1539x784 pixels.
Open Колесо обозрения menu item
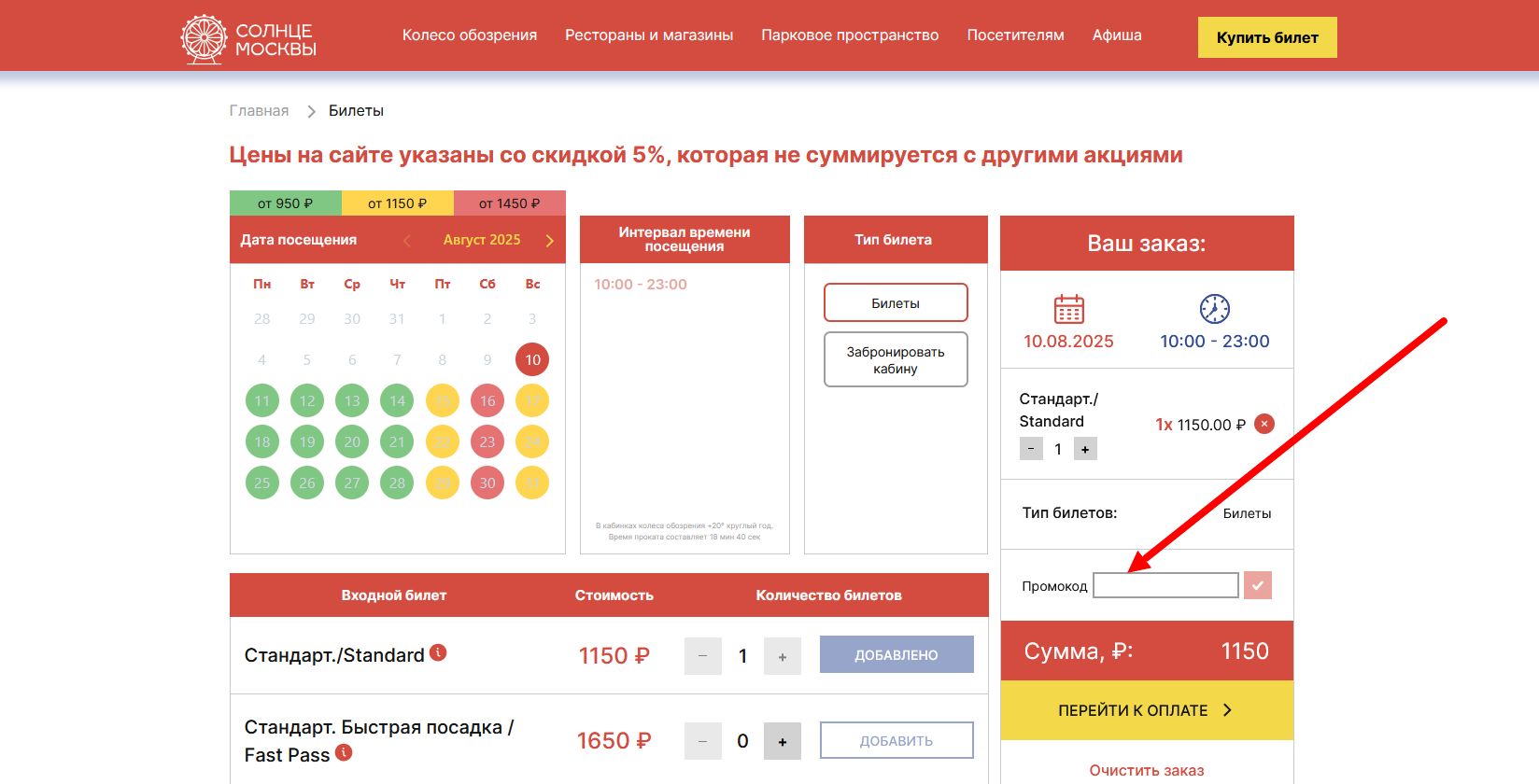(x=470, y=35)
